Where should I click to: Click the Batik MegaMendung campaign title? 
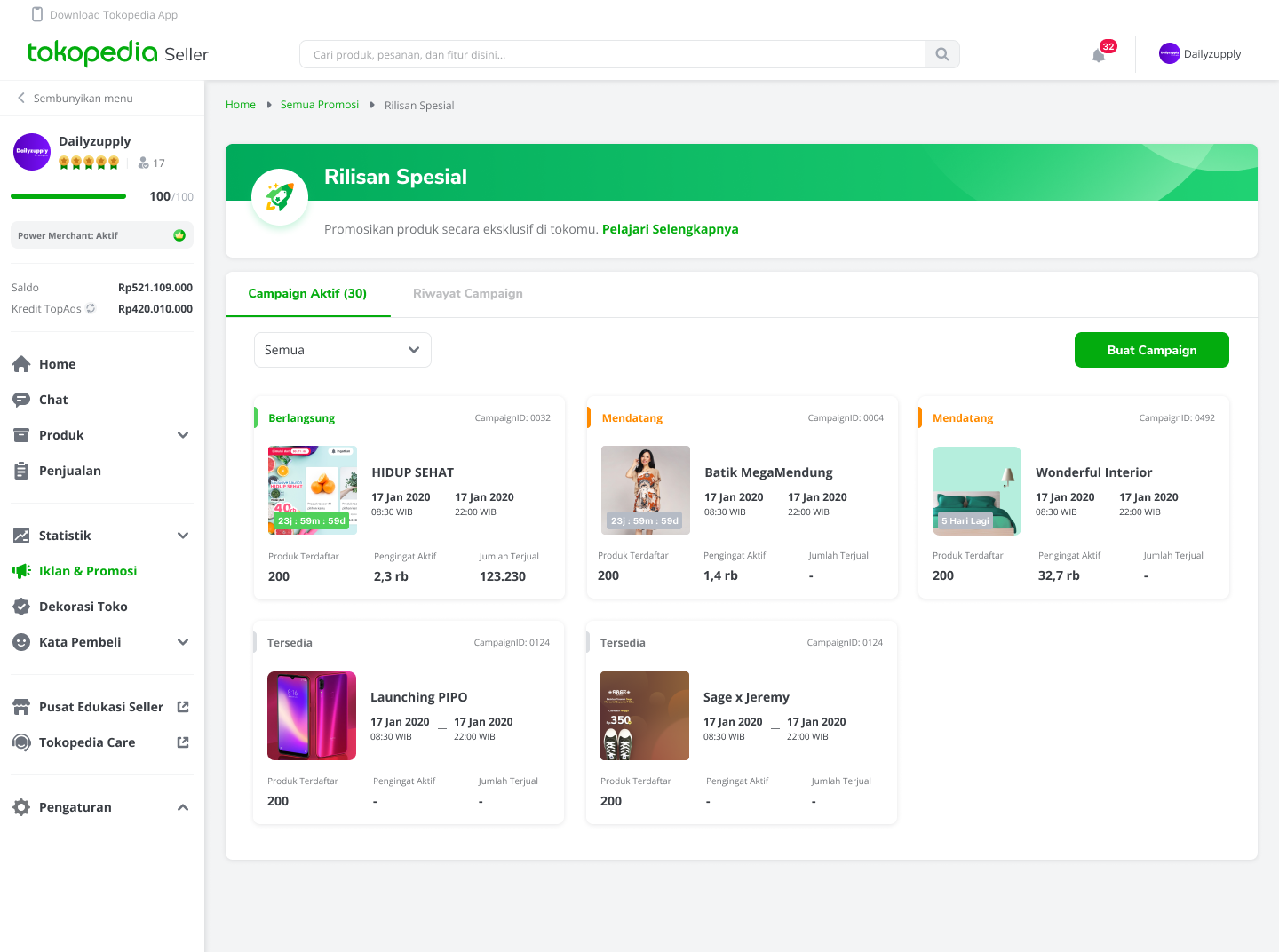click(769, 472)
